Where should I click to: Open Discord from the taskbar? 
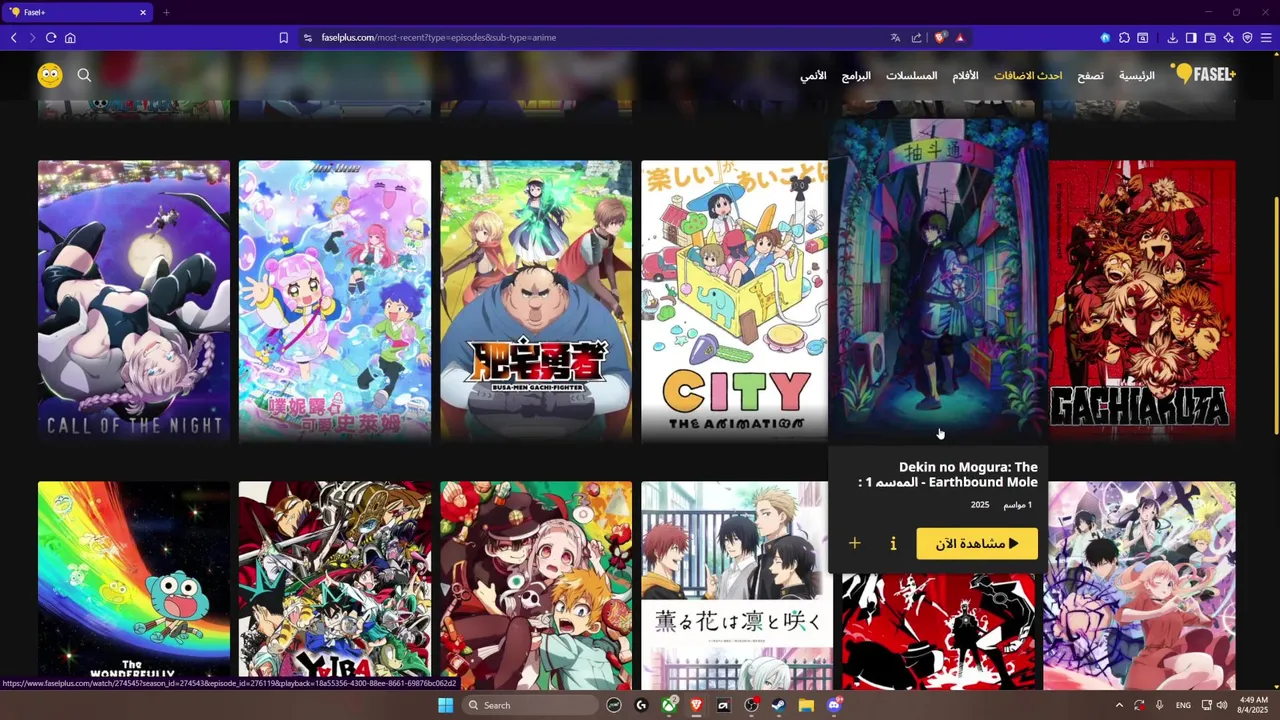[834, 705]
